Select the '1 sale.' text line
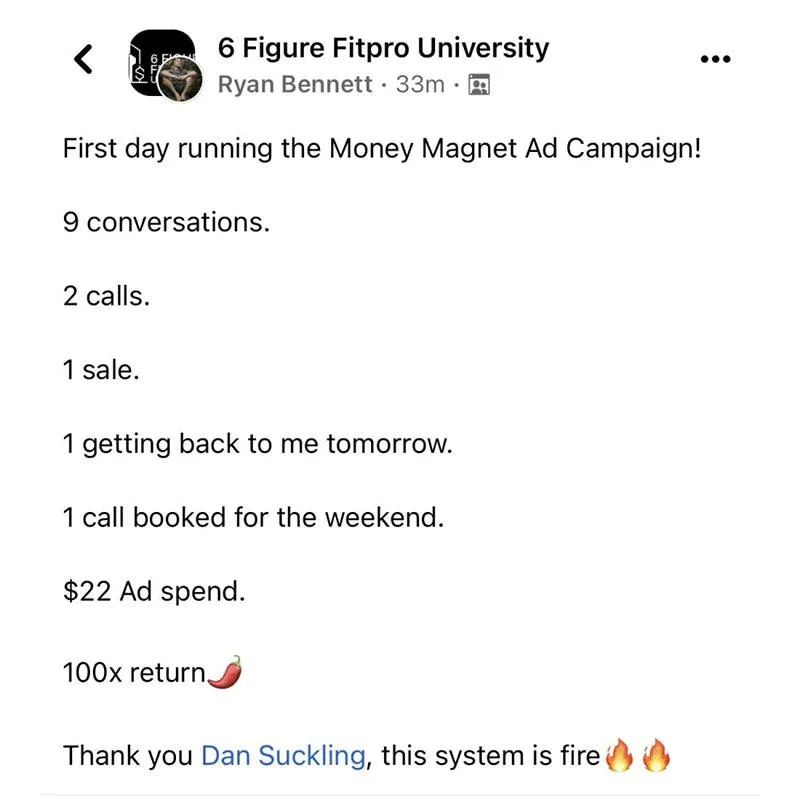Screen dimensions: 800x800 click(101, 370)
